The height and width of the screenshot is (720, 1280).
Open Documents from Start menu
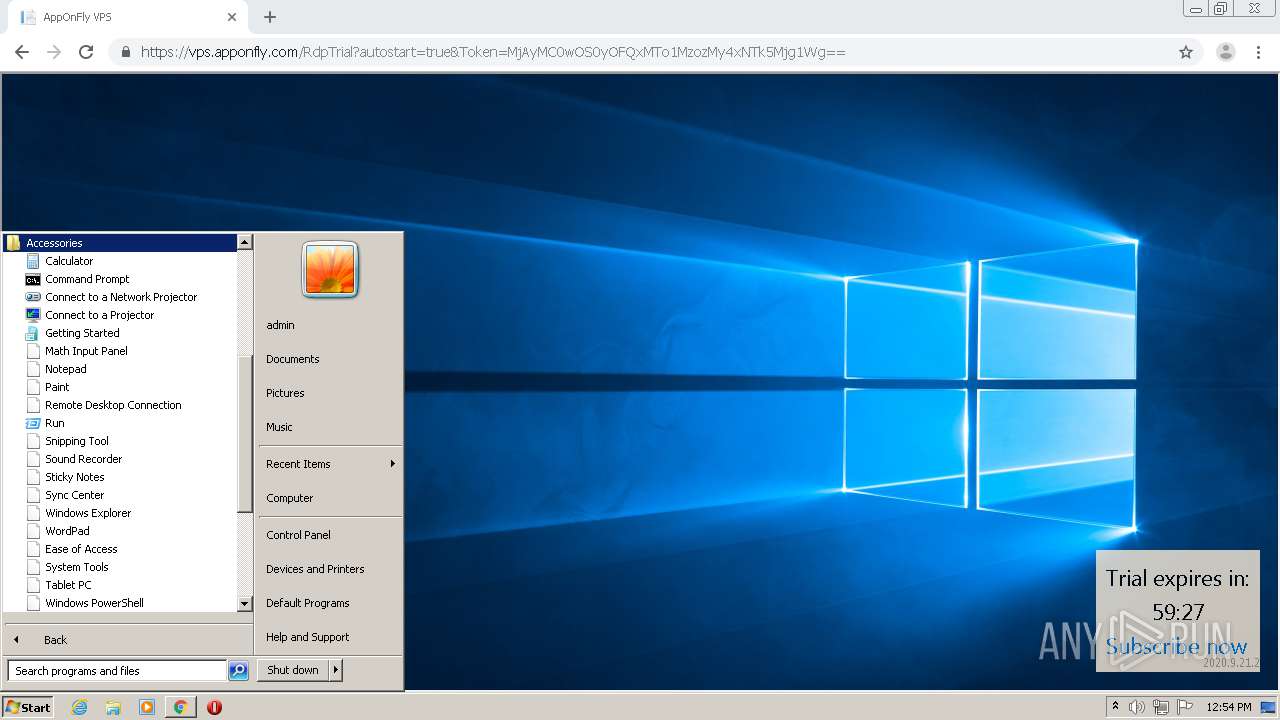coord(293,359)
